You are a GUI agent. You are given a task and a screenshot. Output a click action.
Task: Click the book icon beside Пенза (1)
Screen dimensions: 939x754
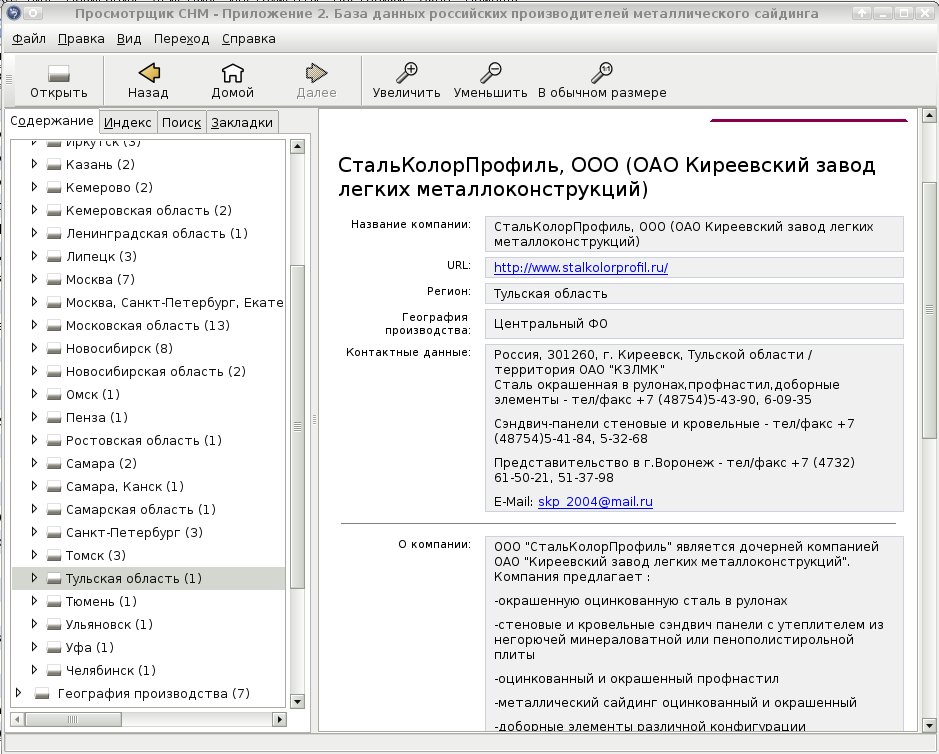point(54,417)
